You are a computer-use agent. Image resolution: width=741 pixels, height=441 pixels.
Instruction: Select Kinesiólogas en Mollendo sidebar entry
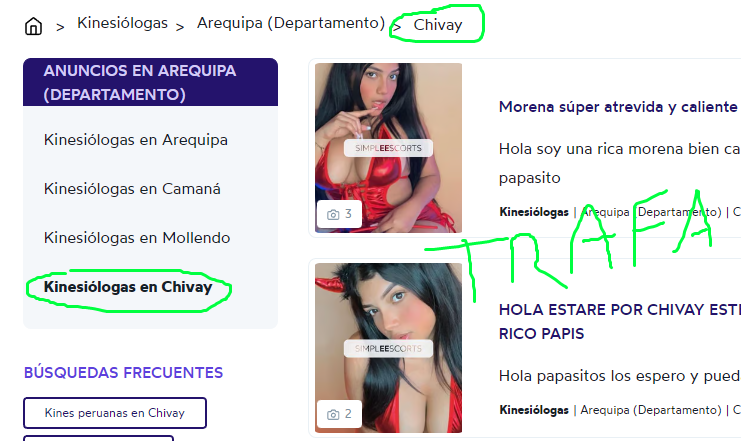coord(137,237)
